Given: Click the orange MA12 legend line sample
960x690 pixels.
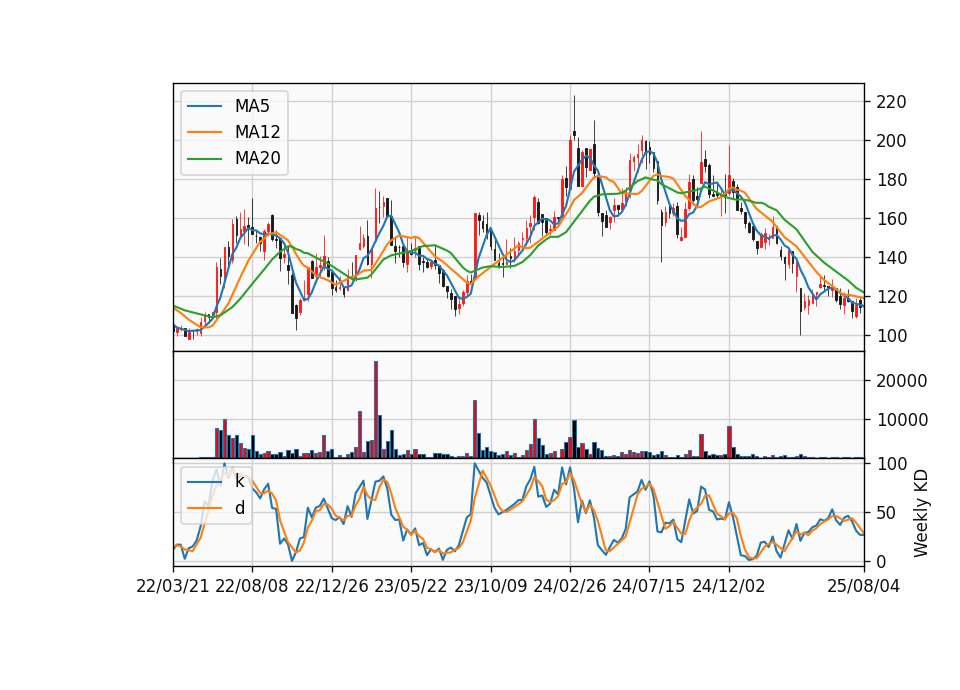Looking at the screenshot, I should pyautogui.click(x=204, y=132).
